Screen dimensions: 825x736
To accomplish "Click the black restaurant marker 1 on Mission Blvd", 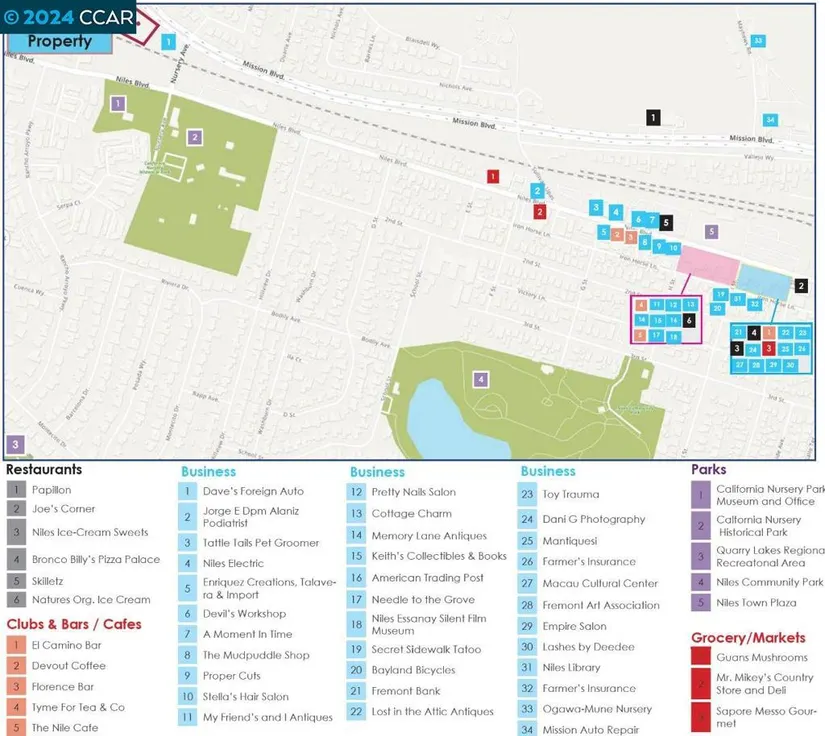I will coord(653,117).
